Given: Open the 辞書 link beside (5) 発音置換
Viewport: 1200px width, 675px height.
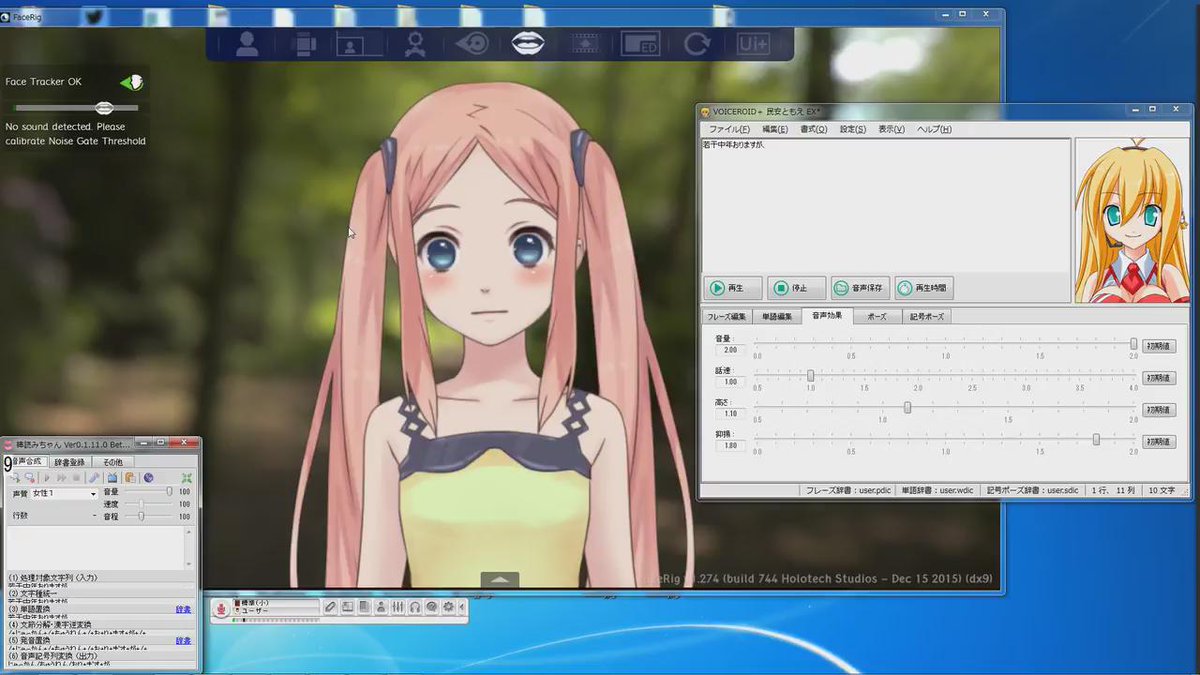Looking at the screenshot, I should [183, 641].
